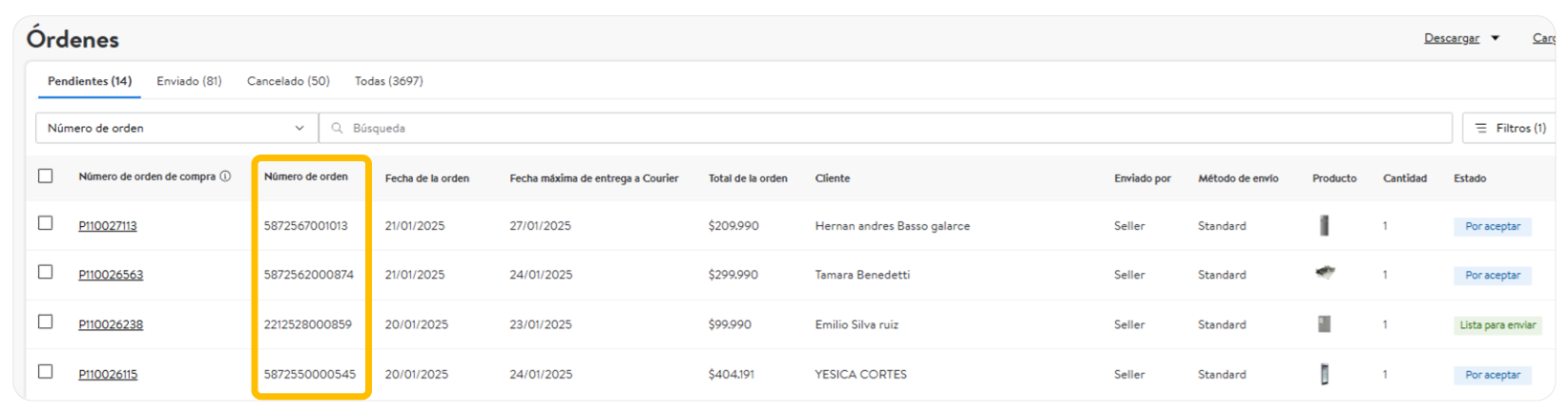Click product thumbnail for order P110026115
Screen dimensions: 1568x414
pos(1324,374)
